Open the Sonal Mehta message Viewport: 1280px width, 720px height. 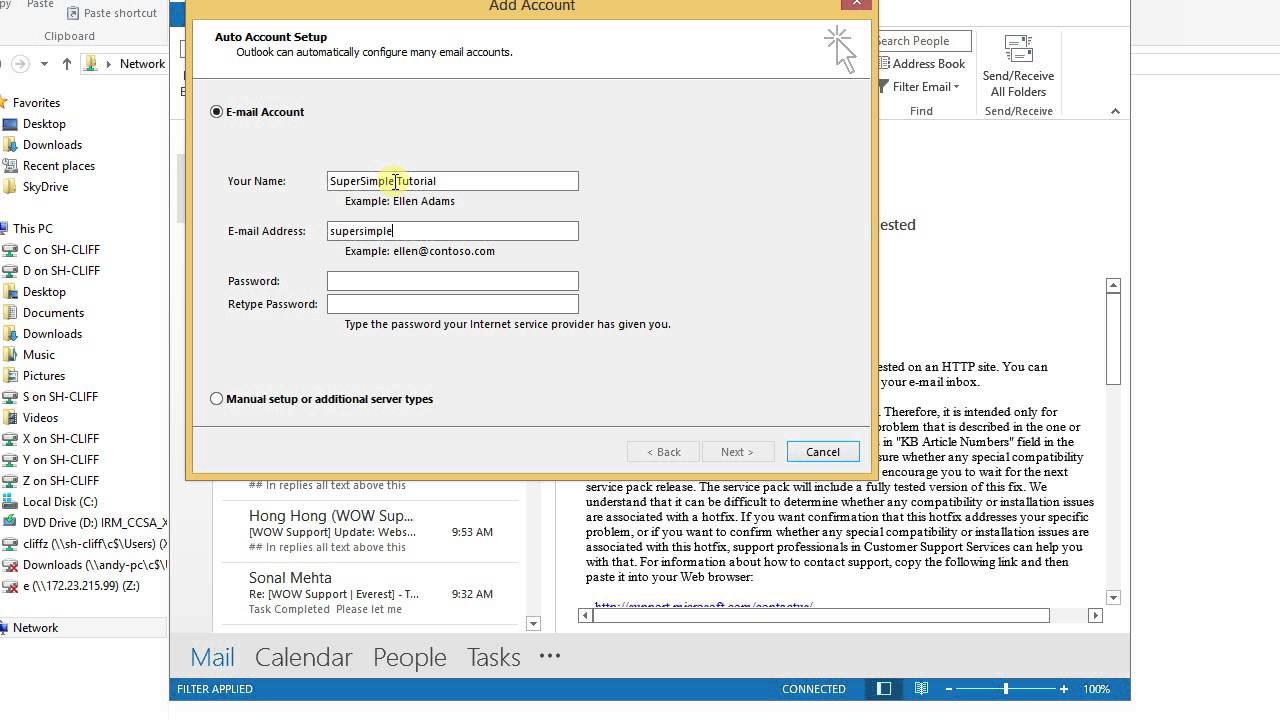pos(370,593)
